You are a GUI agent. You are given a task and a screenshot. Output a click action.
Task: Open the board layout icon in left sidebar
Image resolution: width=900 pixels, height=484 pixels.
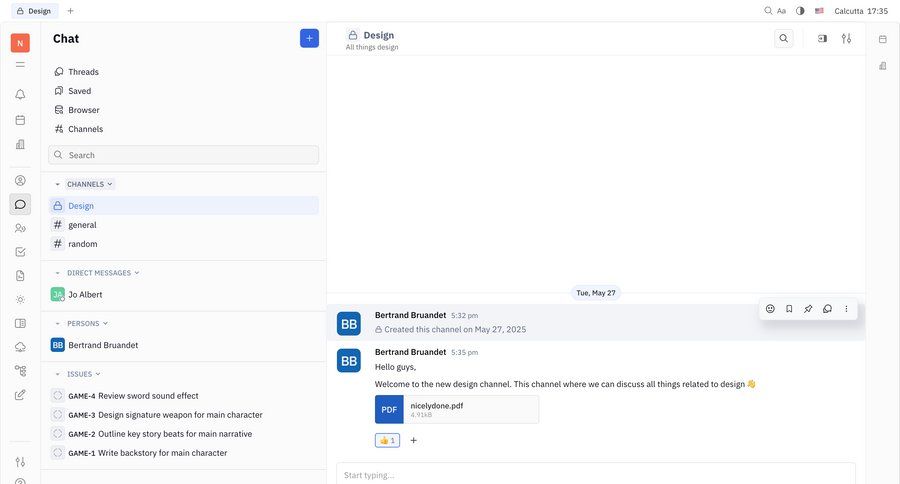click(x=20, y=323)
